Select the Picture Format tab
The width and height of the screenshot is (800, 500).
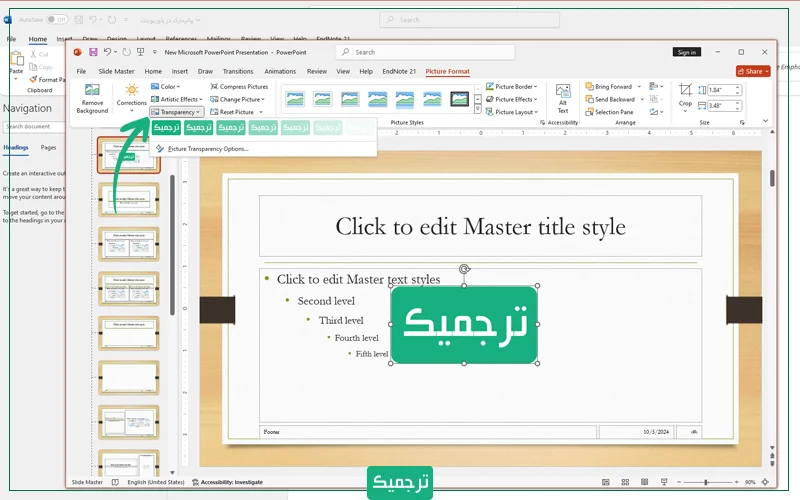tap(447, 71)
